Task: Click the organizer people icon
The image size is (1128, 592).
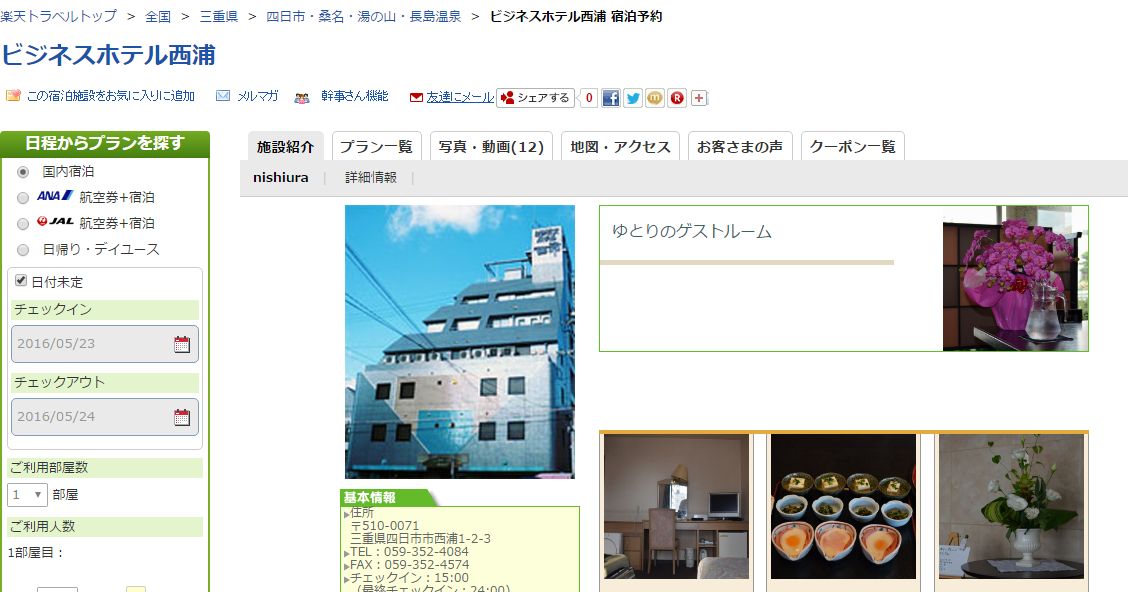Action: (302, 97)
